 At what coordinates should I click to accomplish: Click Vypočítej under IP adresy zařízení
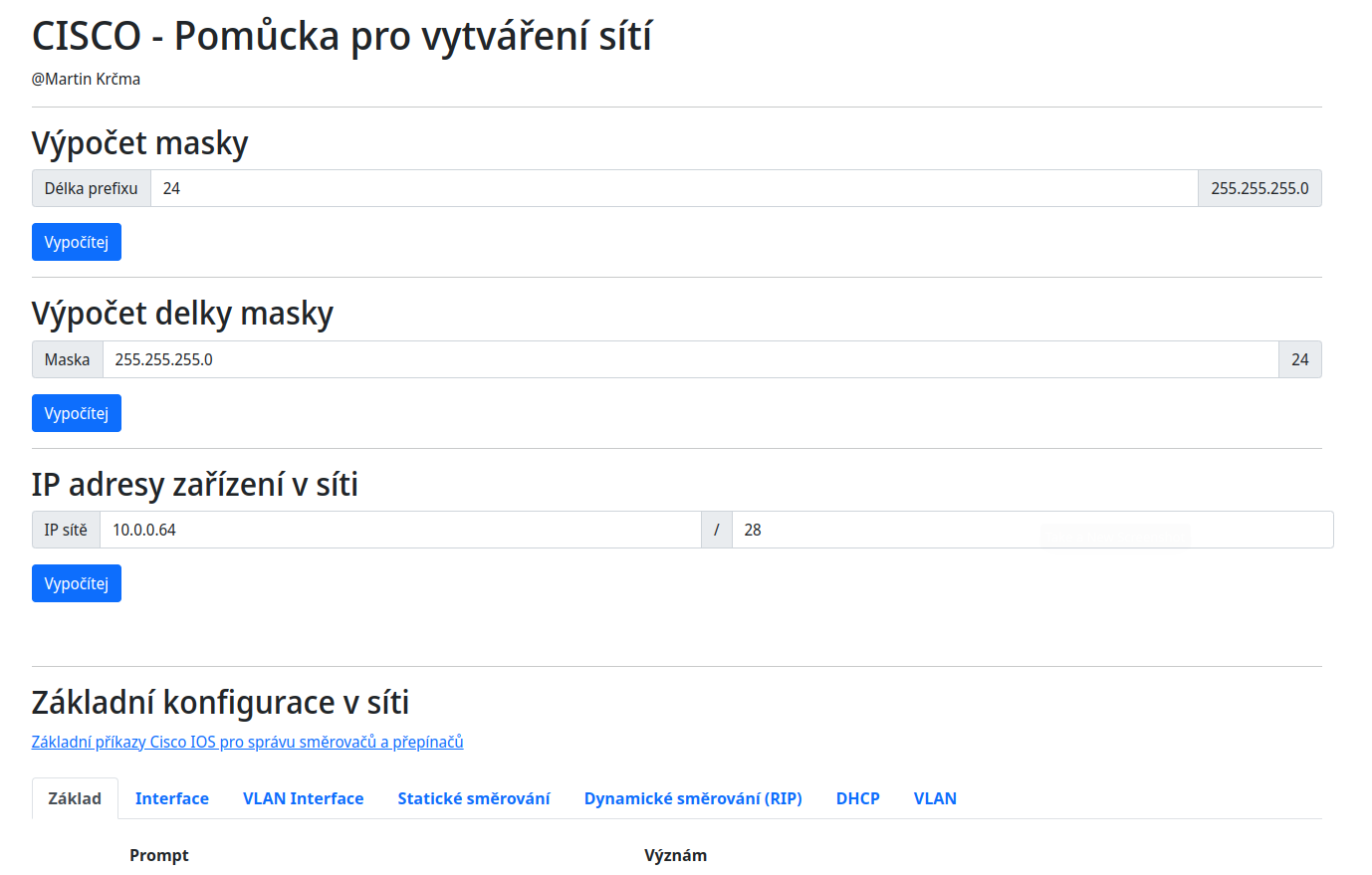click(77, 583)
